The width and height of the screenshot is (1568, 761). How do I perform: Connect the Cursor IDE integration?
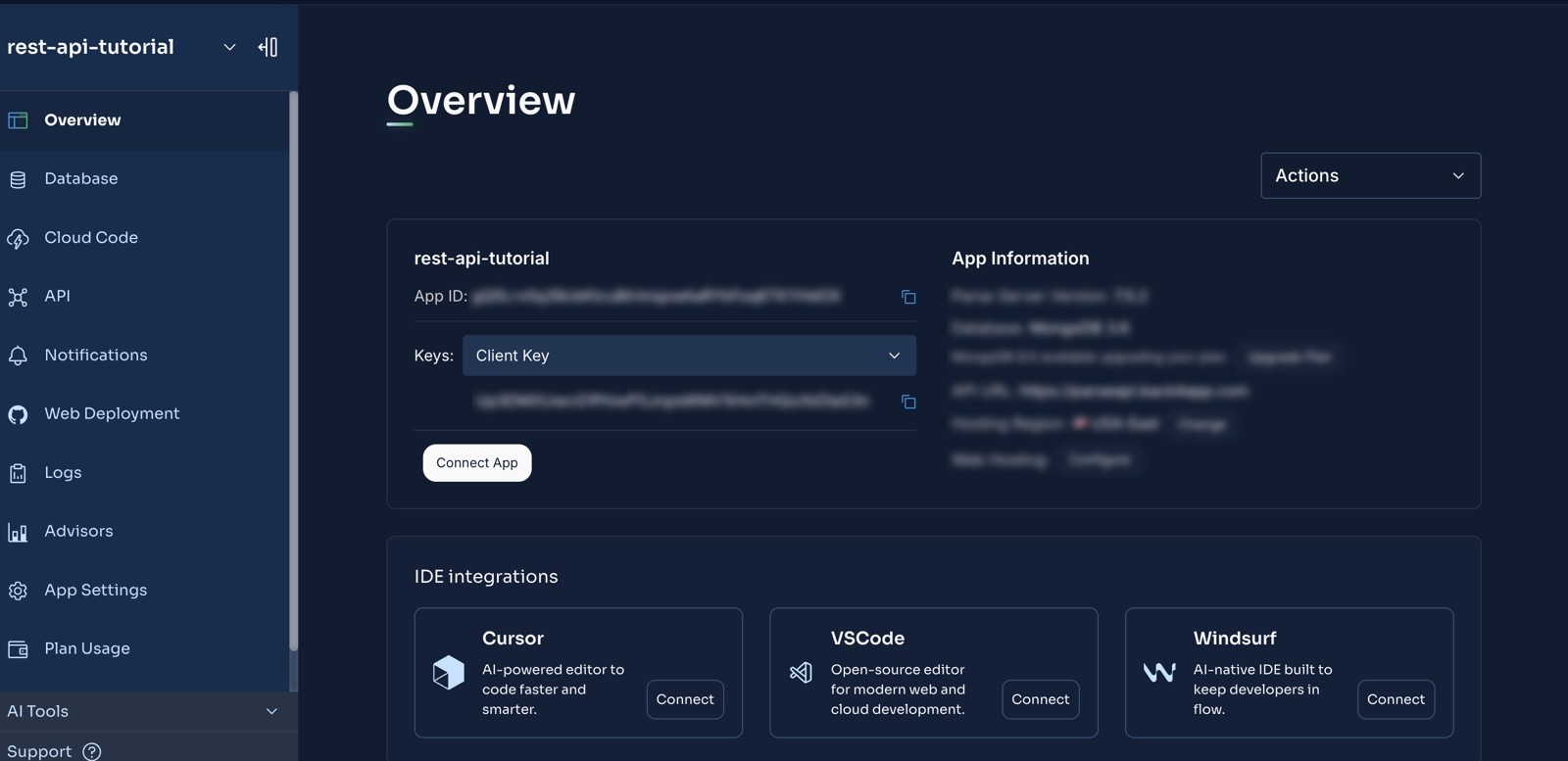click(685, 699)
